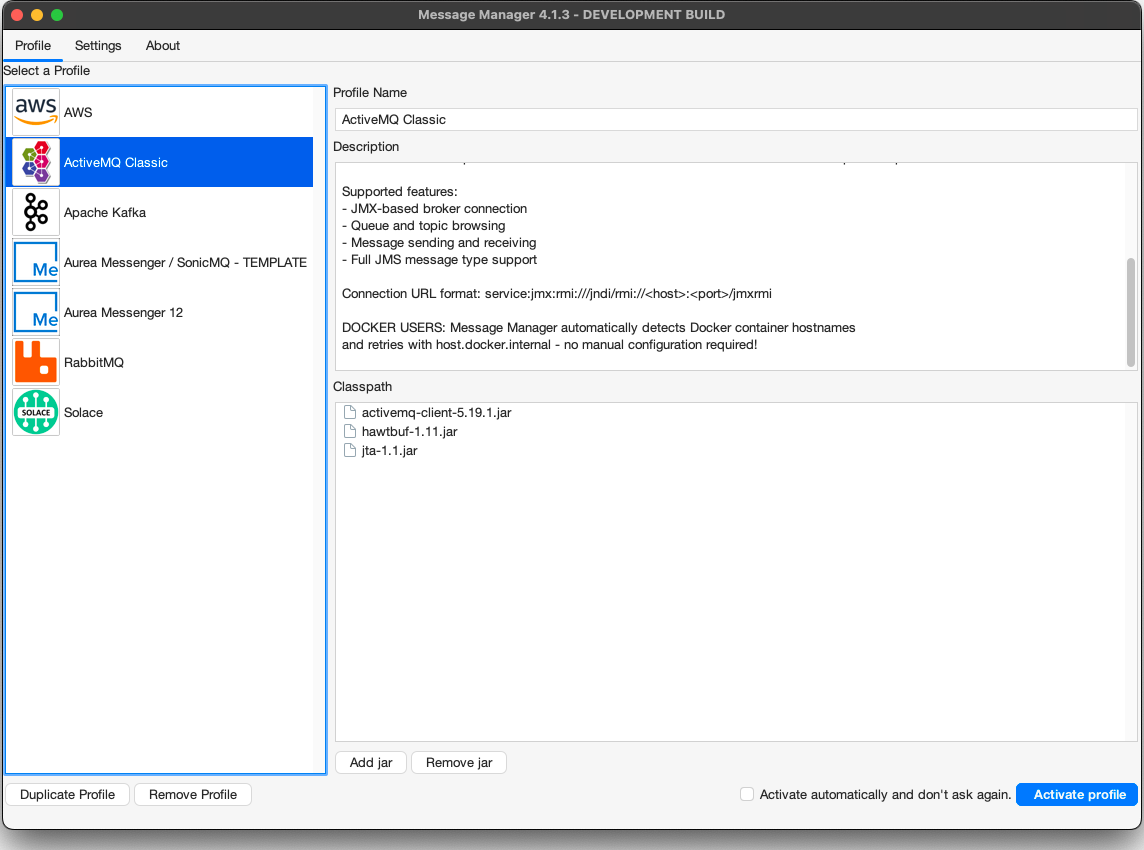The image size is (1144, 850).
Task: Switch to the Profile tab
Action: point(33,46)
